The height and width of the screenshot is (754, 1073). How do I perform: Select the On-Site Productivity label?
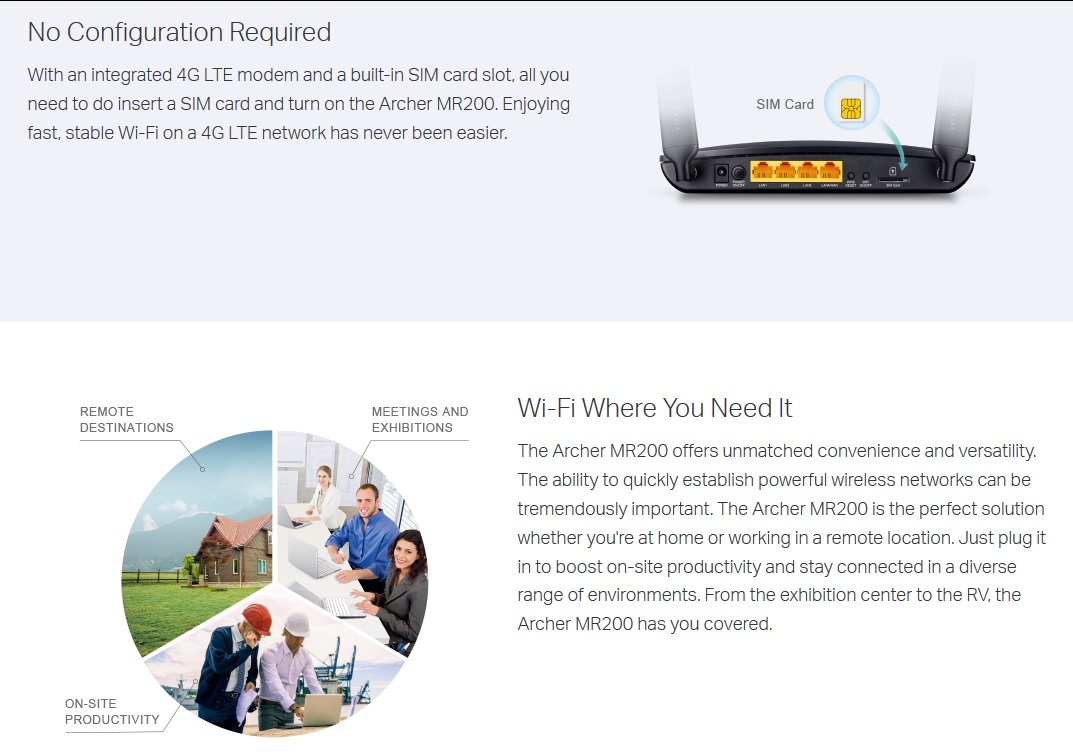(x=112, y=712)
